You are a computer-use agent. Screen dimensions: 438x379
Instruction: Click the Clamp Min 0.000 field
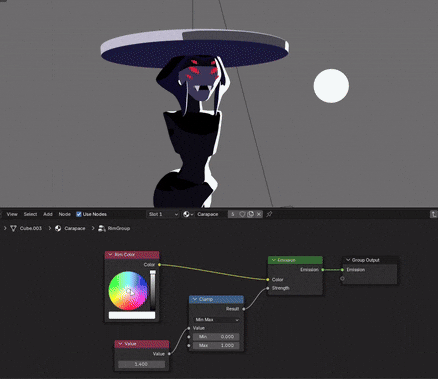[216, 337]
